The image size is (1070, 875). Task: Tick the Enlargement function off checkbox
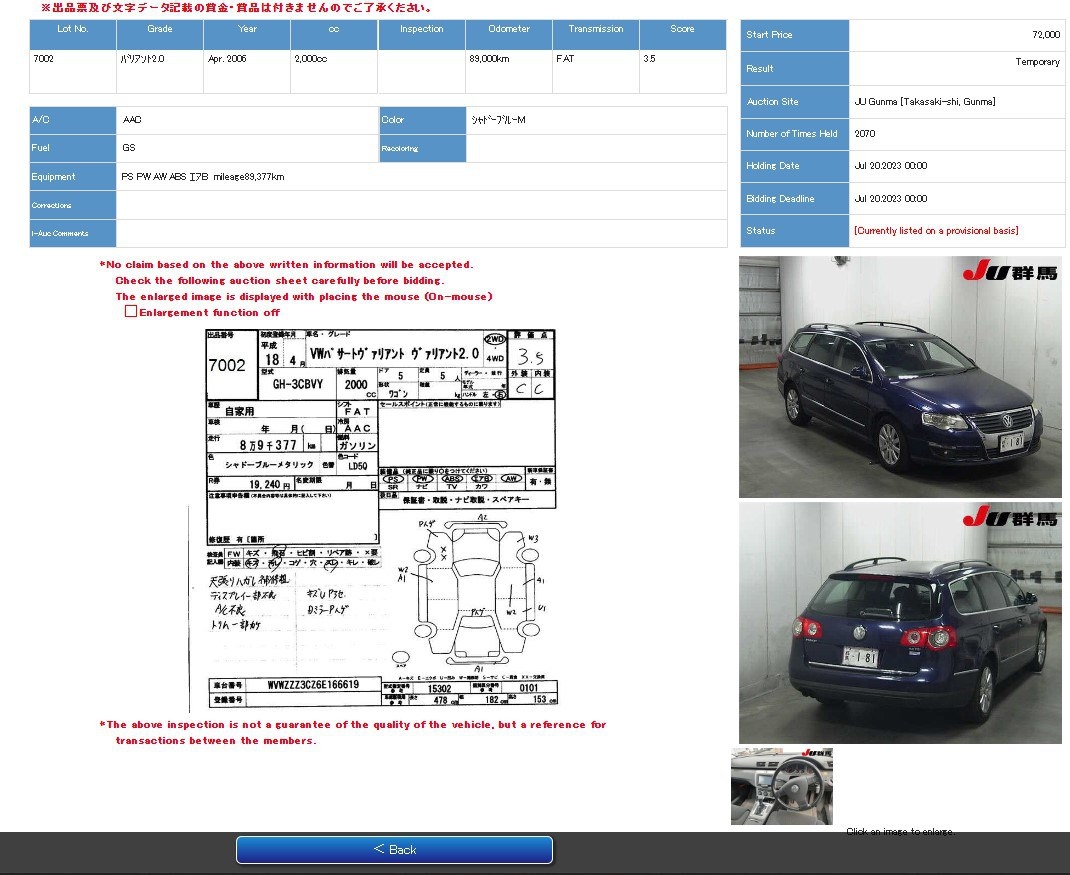pyautogui.click(x=131, y=311)
